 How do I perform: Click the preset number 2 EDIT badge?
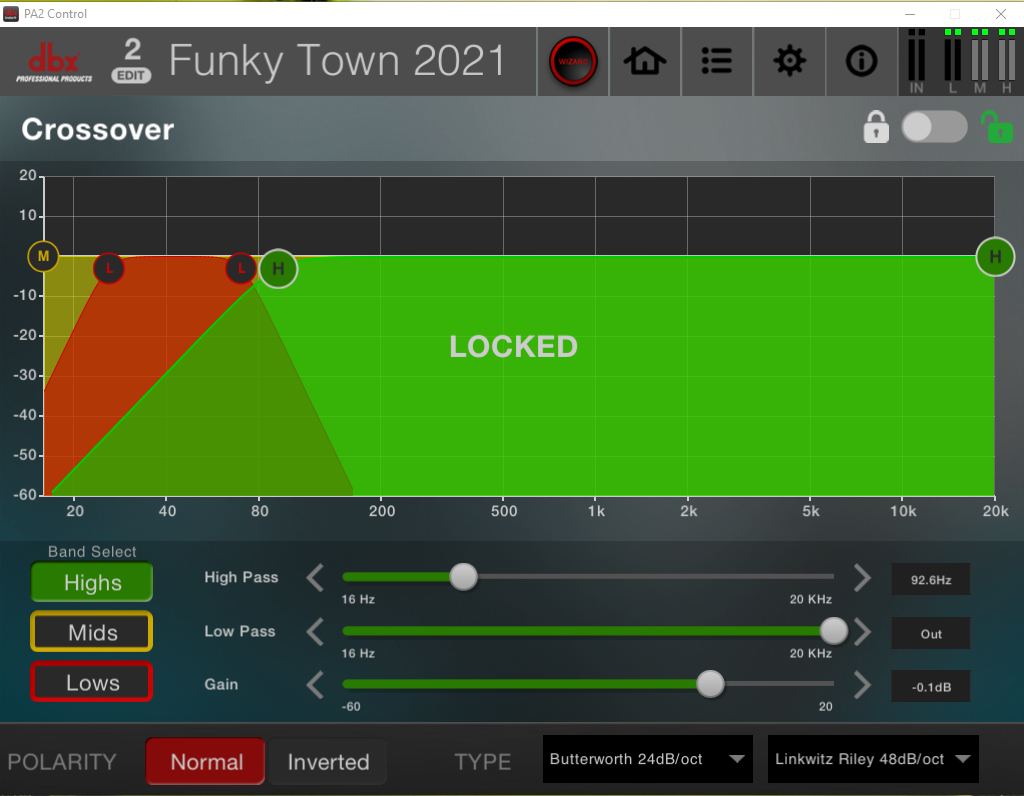[x=132, y=61]
